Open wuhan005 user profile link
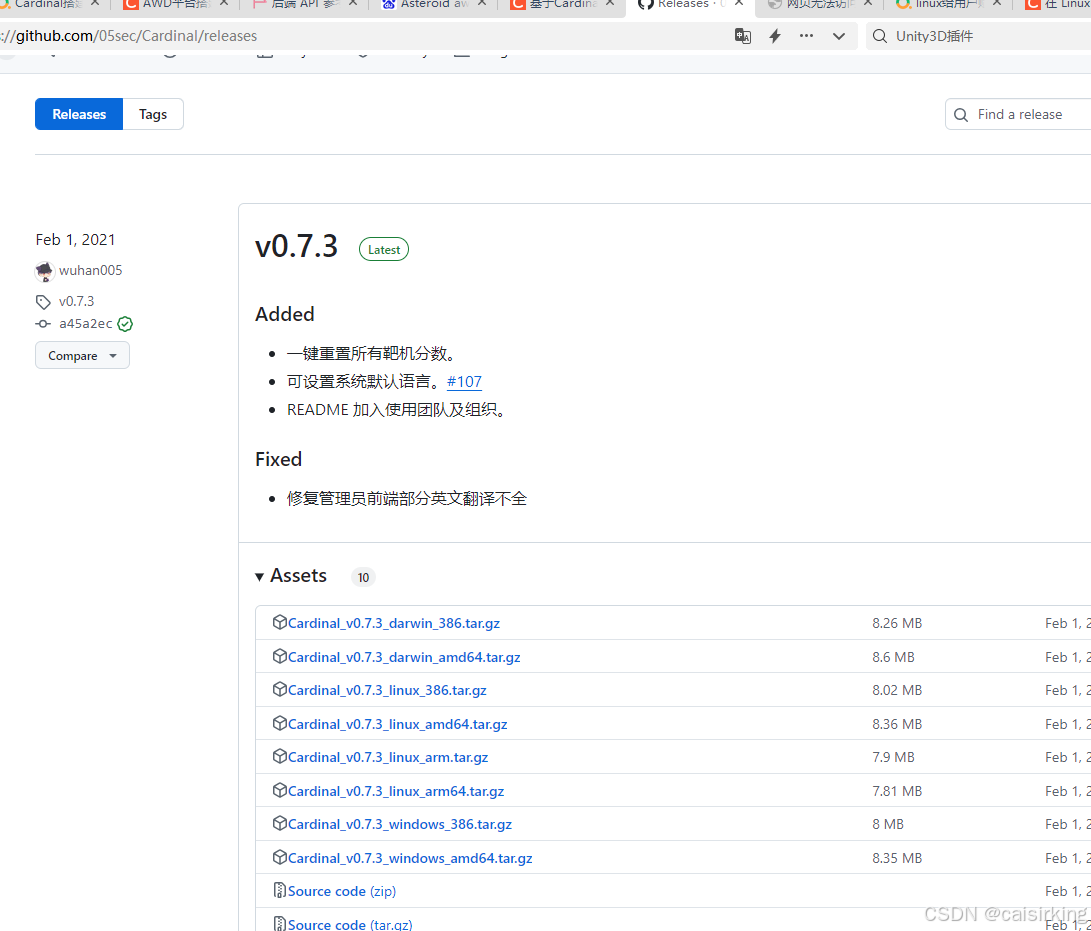Screen dimensions: 1091x931 click(x=90, y=270)
